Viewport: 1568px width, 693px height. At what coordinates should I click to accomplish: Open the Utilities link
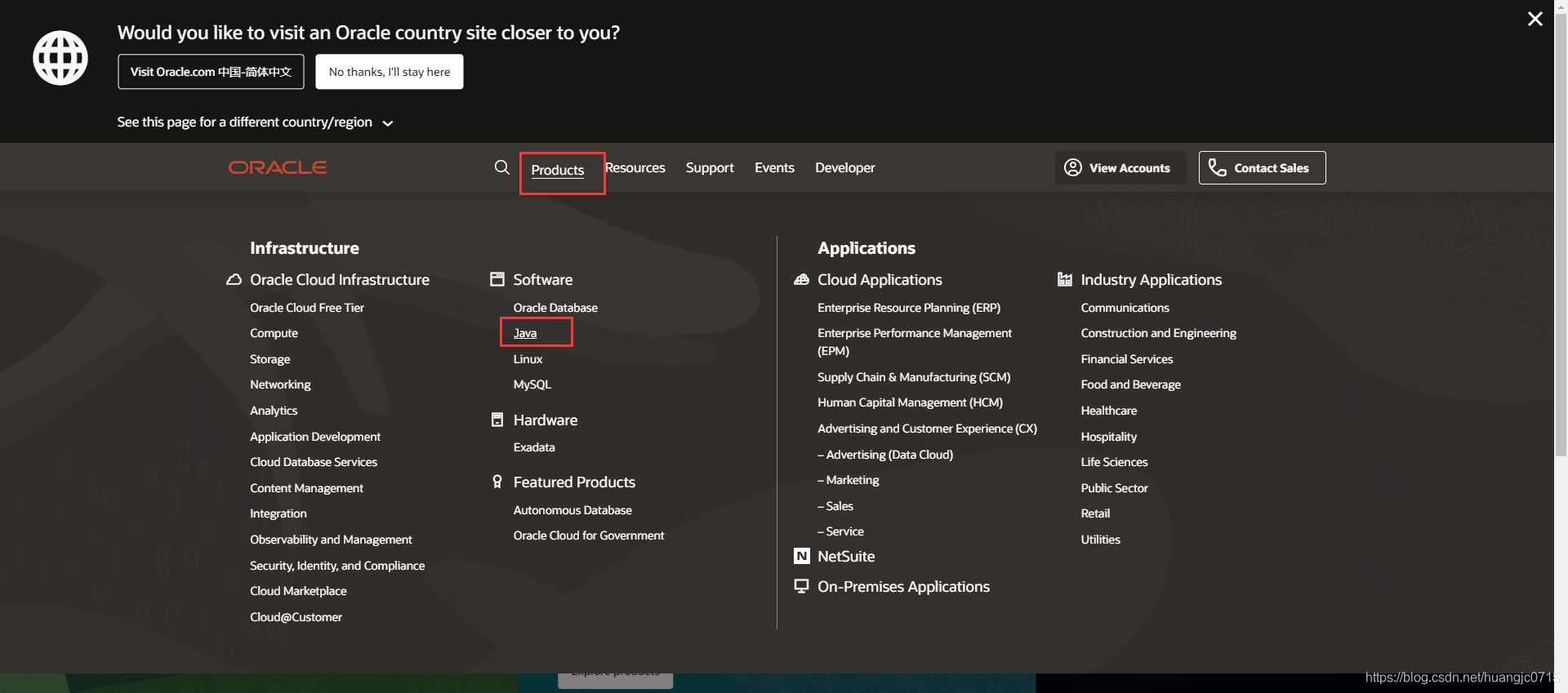click(x=1100, y=540)
